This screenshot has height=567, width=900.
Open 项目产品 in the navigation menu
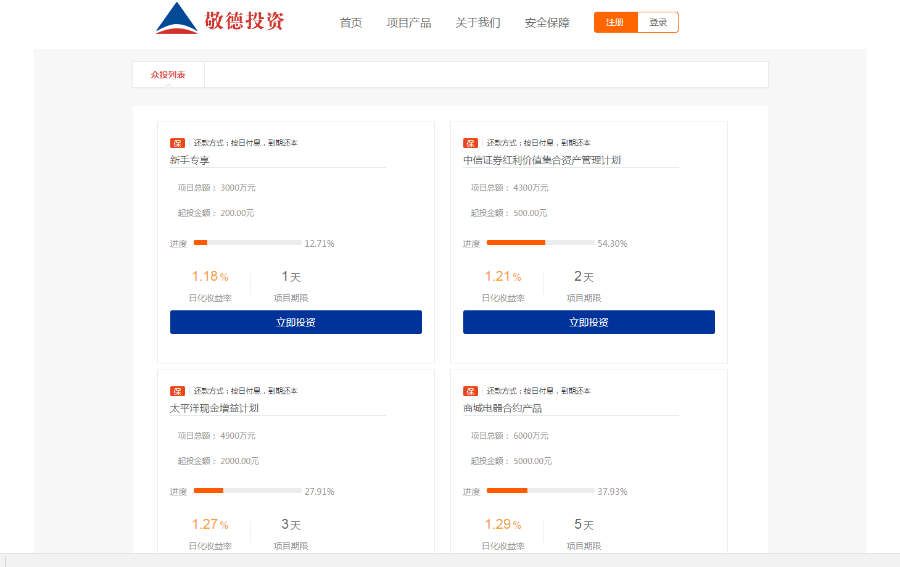click(x=409, y=23)
